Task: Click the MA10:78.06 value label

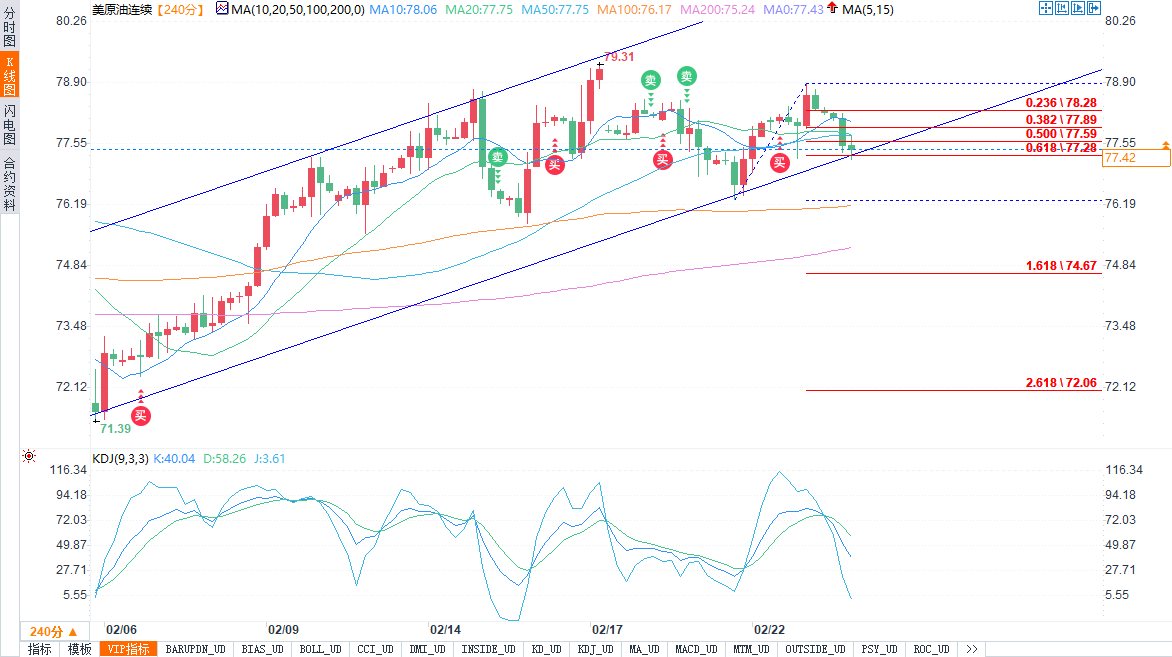Action: point(403,9)
